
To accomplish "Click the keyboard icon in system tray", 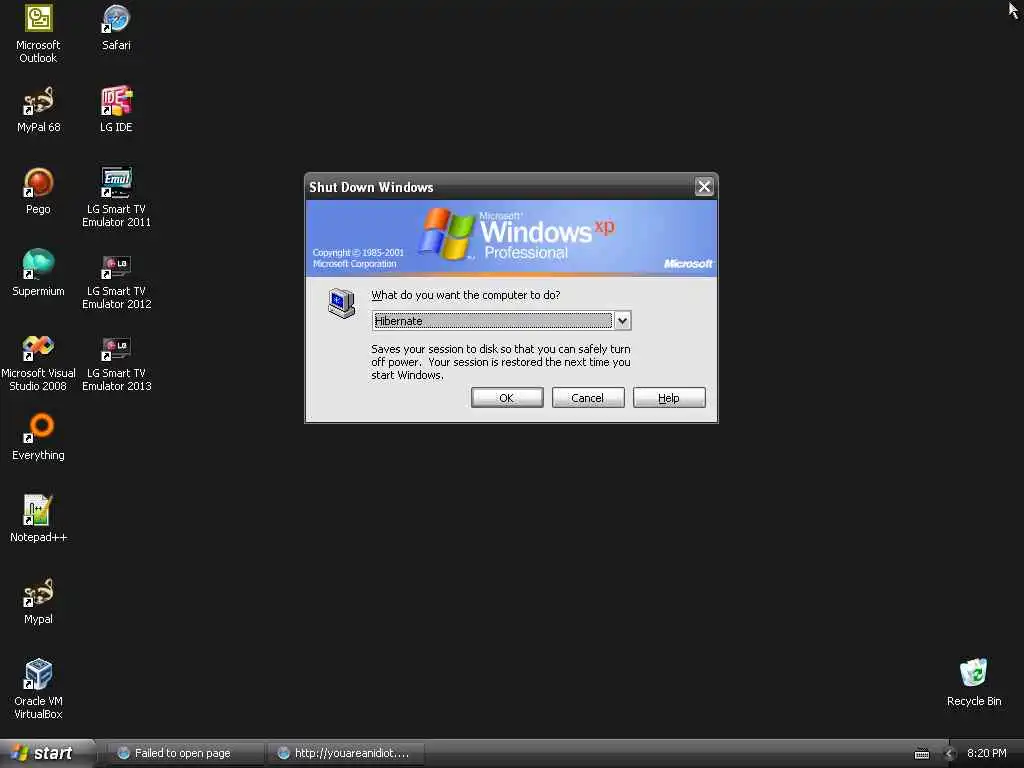I will pos(922,754).
